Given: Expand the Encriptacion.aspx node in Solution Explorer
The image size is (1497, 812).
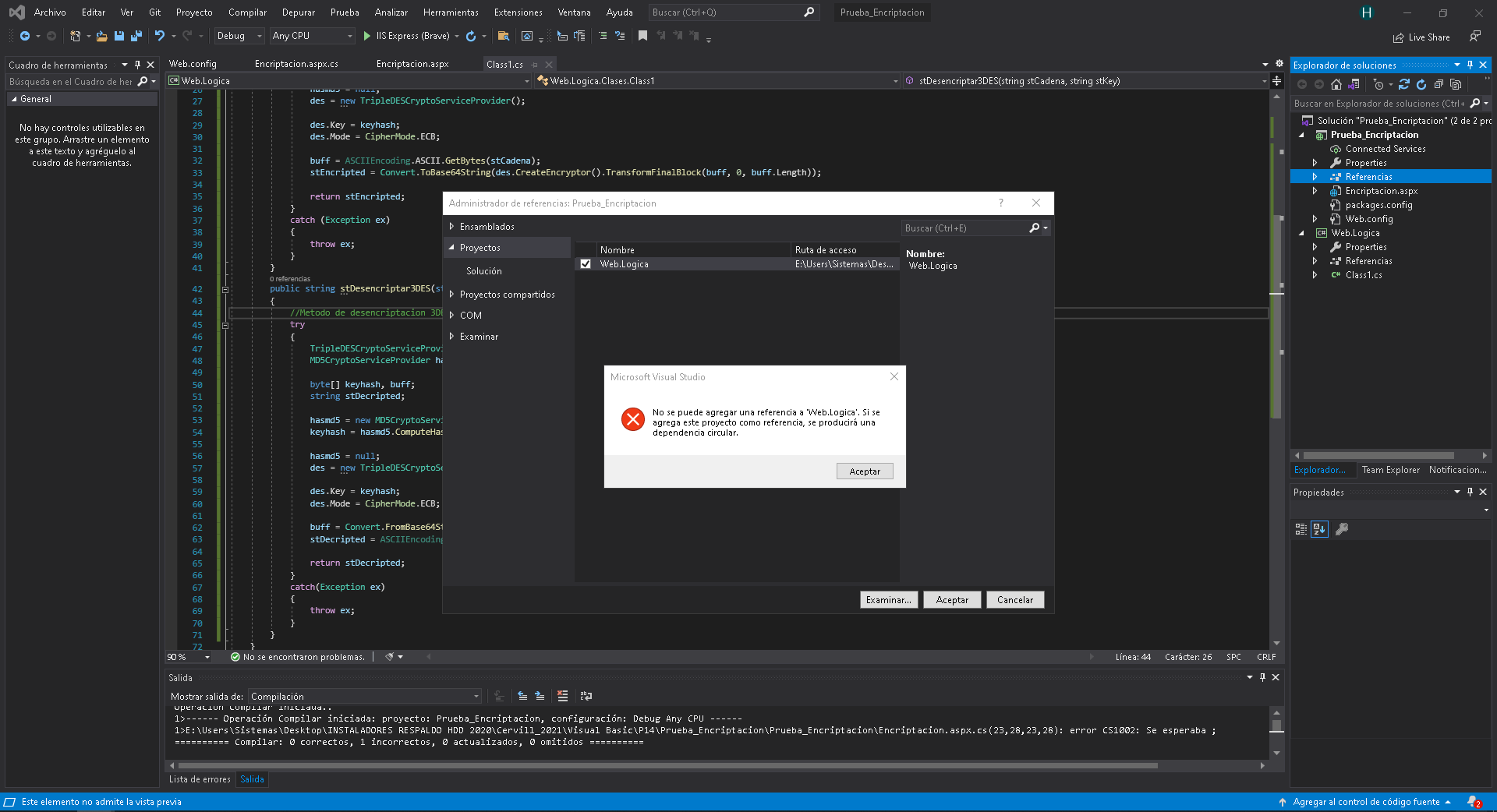Looking at the screenshot, I should pos(1315,191).
